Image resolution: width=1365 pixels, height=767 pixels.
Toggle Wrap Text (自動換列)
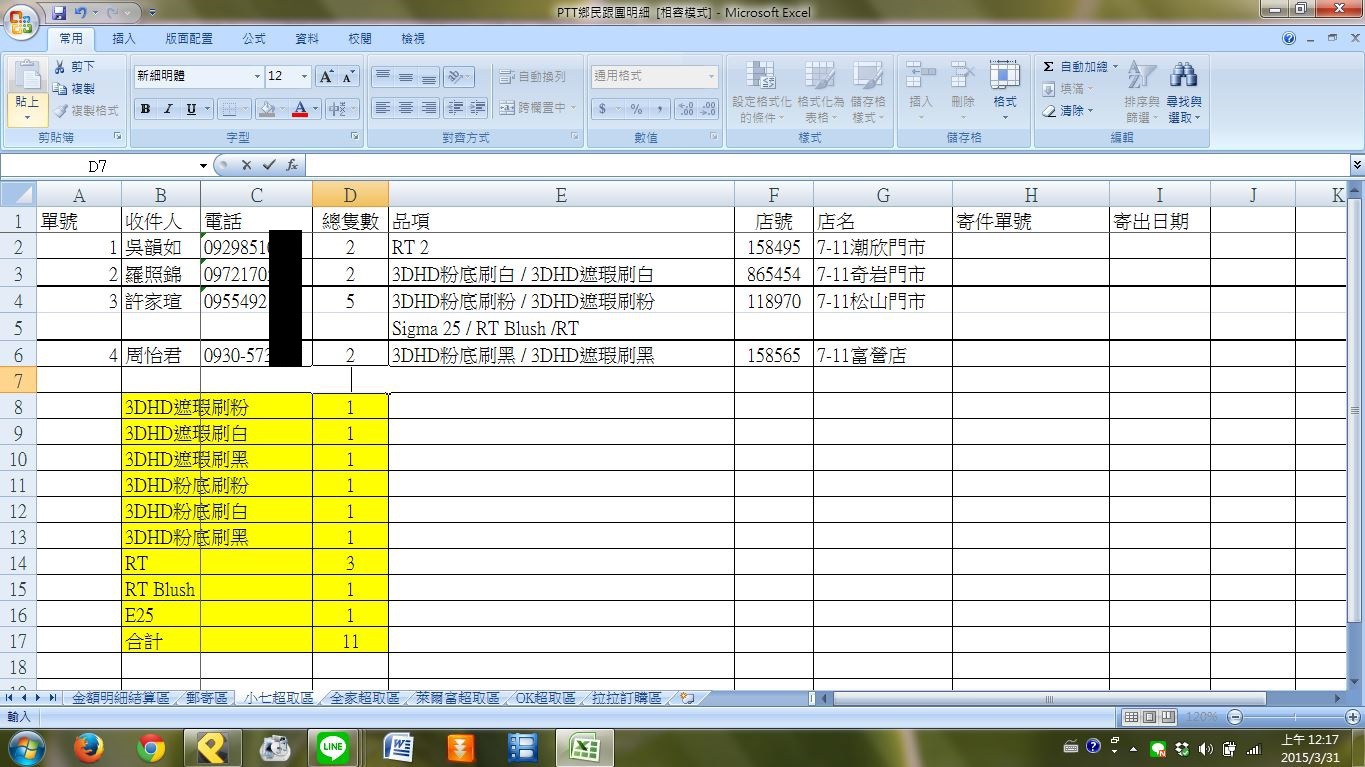pyautogui.click(x=533, y=76)
